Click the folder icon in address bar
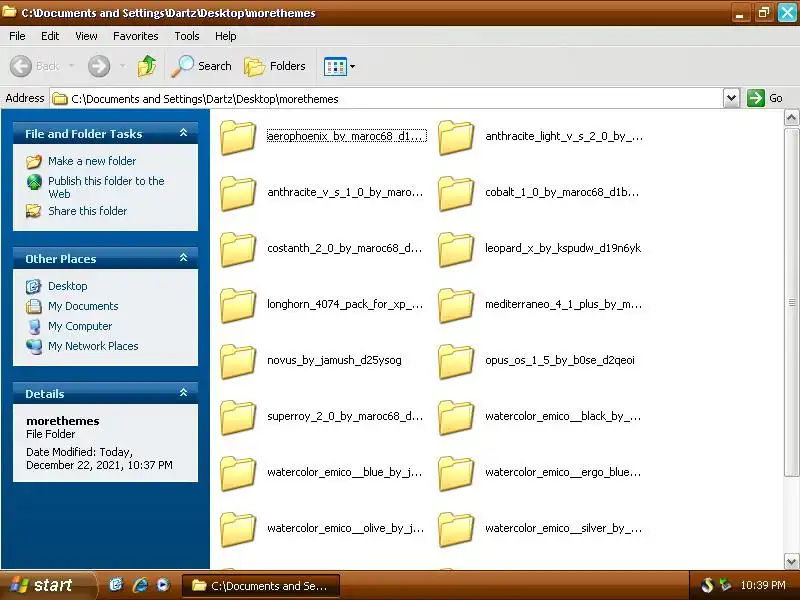Screen dimensions: 800x600 [60, 98]
